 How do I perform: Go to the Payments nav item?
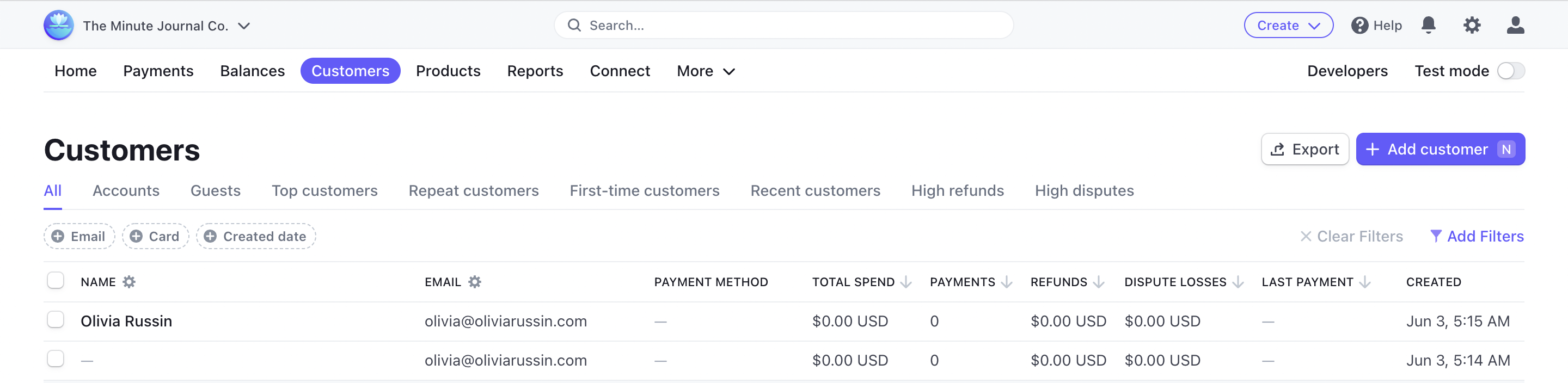pos(158,71)
